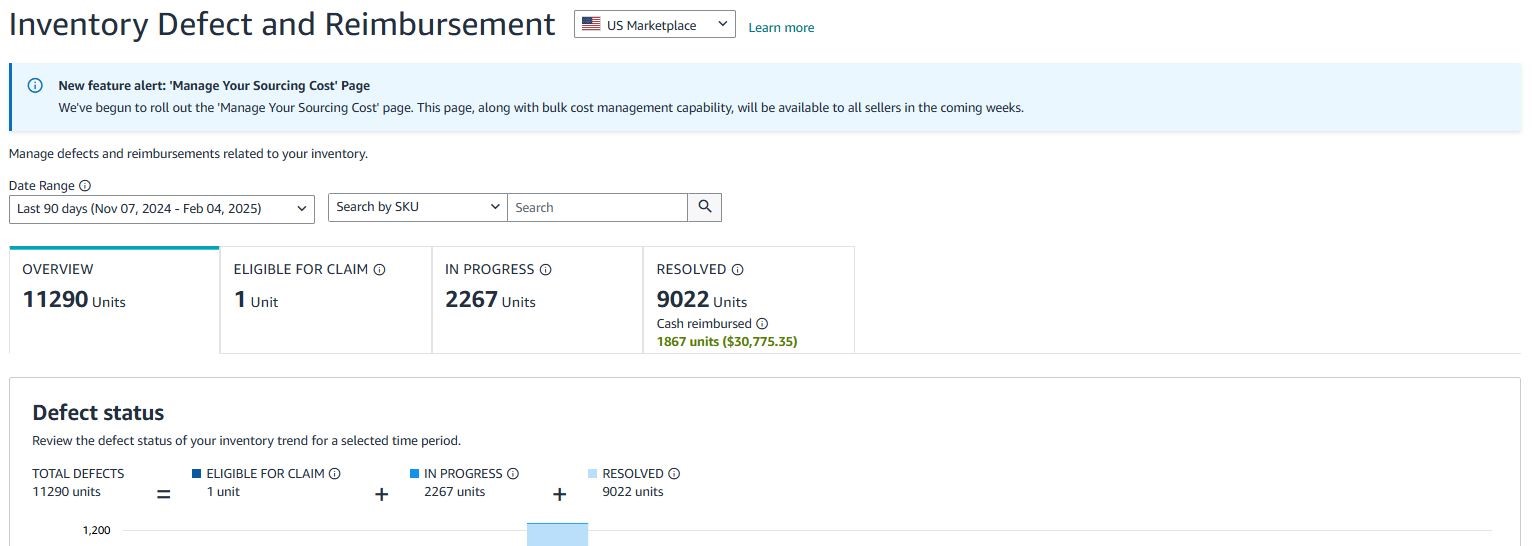The height and width of the screenshot is (546, 1534).
Task: Switch to the ELIGIBLE FOR CLAIM tab
Action: pos(326,299)
